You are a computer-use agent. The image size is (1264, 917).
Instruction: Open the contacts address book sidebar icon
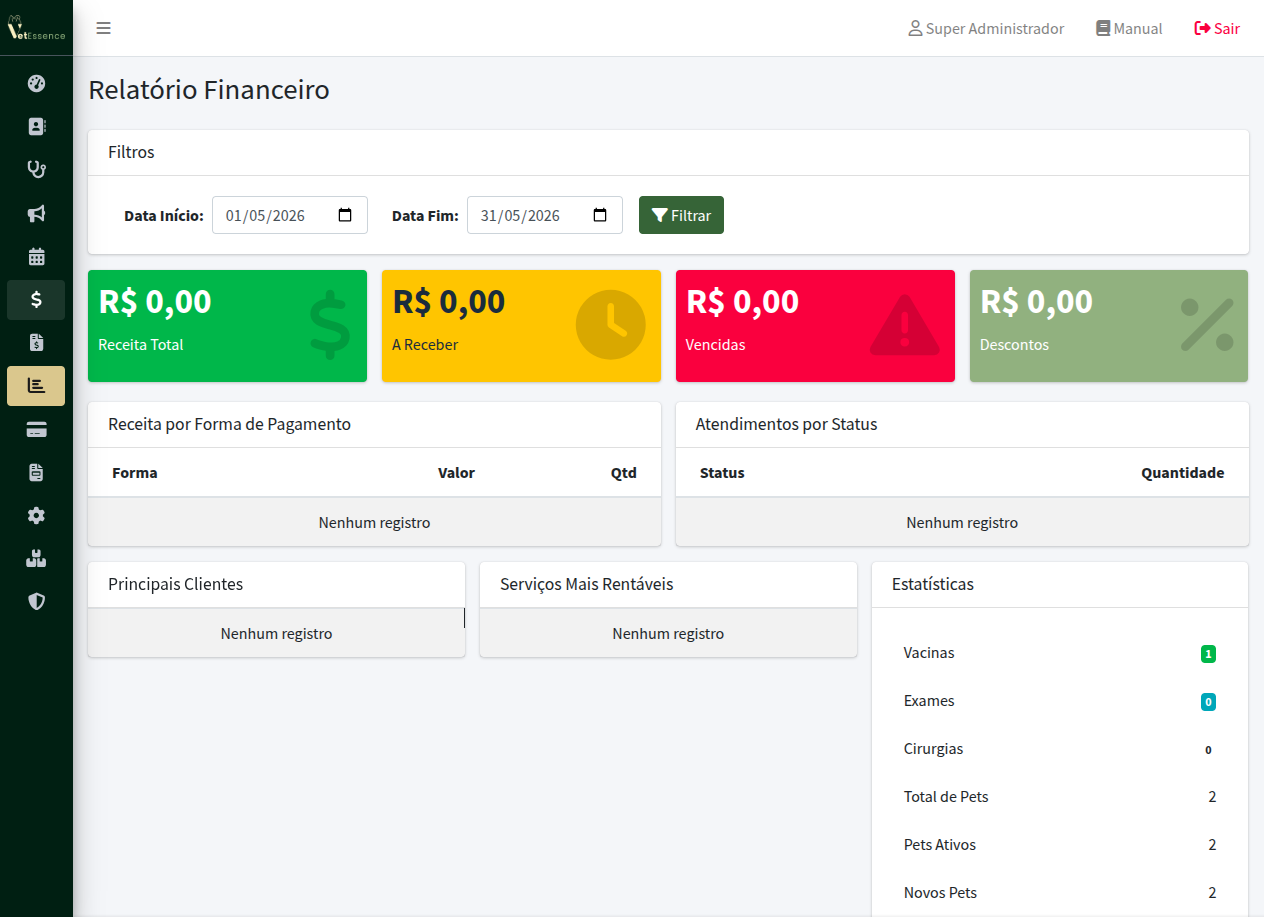click(36, 127)
